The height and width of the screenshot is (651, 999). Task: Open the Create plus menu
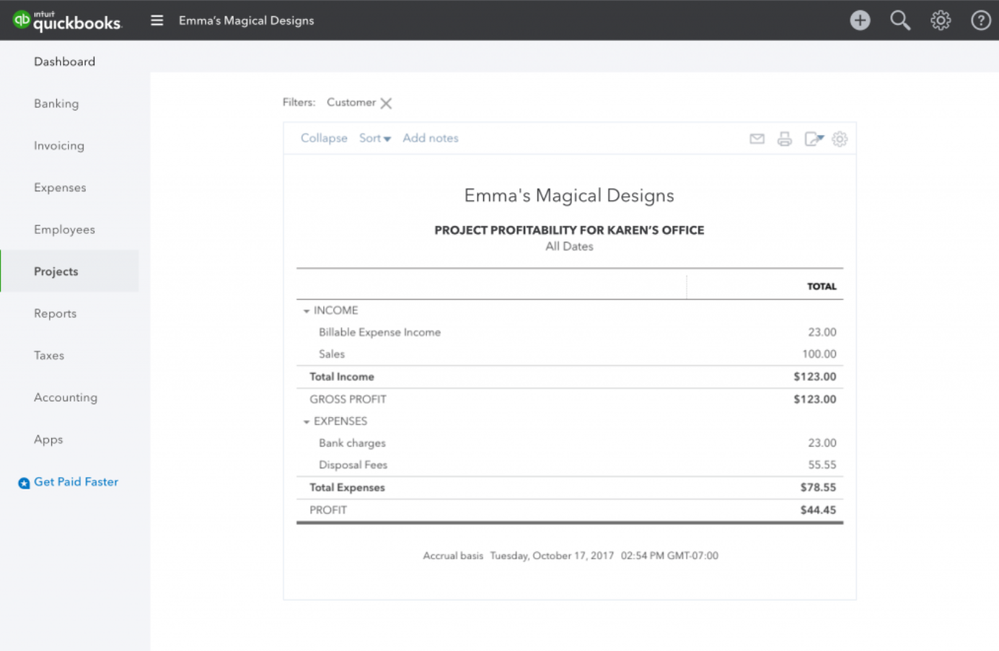[x=860, y=20]
